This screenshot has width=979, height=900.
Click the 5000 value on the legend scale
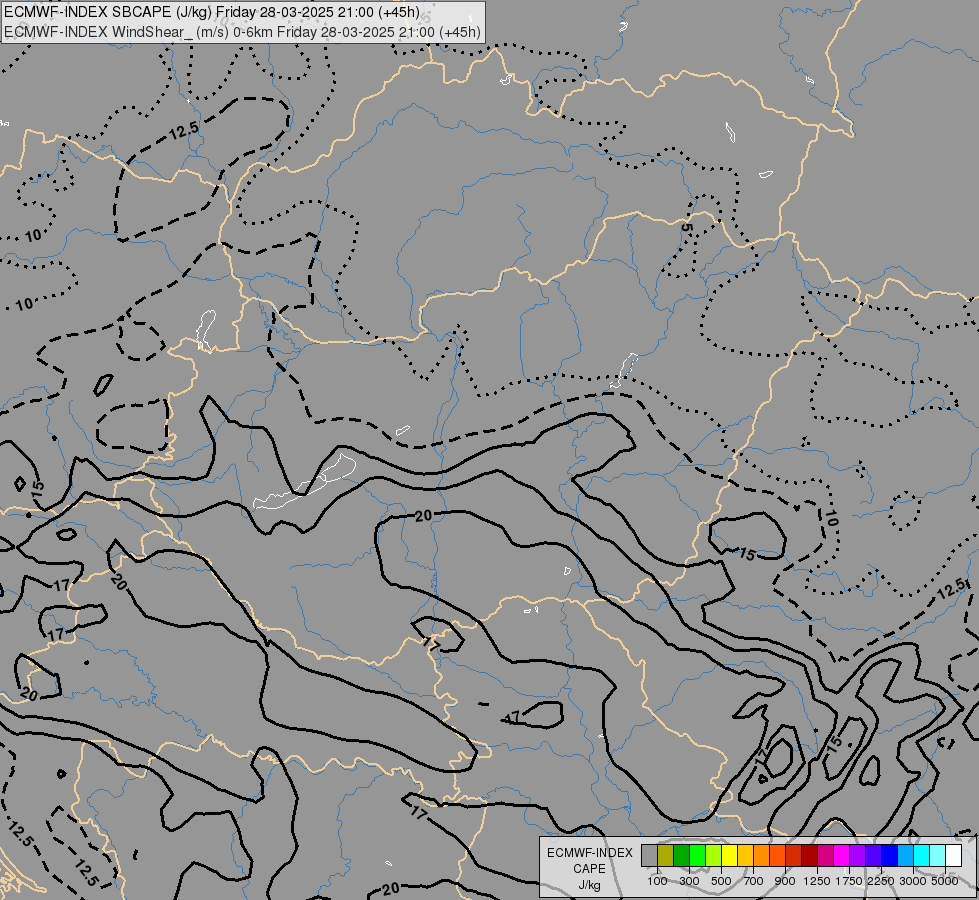[x=945, y=881]
